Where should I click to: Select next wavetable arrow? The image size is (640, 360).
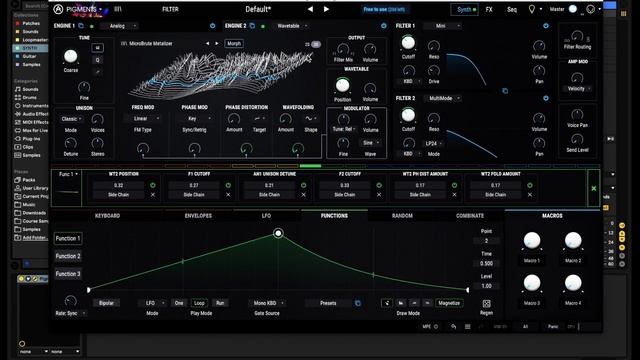[217, 43]
